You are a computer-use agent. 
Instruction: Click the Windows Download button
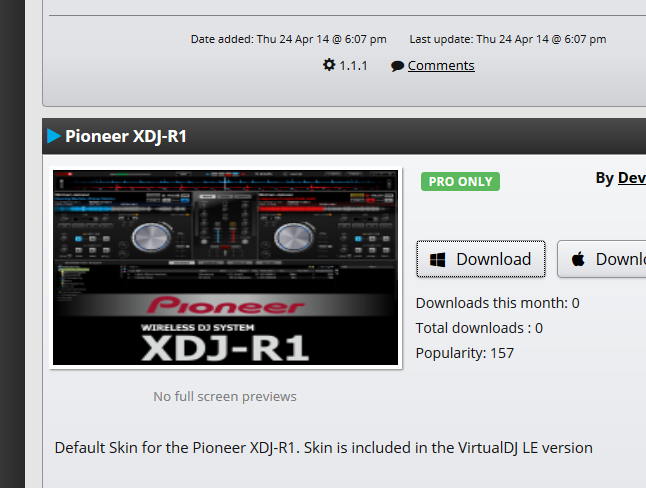coord(481,259)
